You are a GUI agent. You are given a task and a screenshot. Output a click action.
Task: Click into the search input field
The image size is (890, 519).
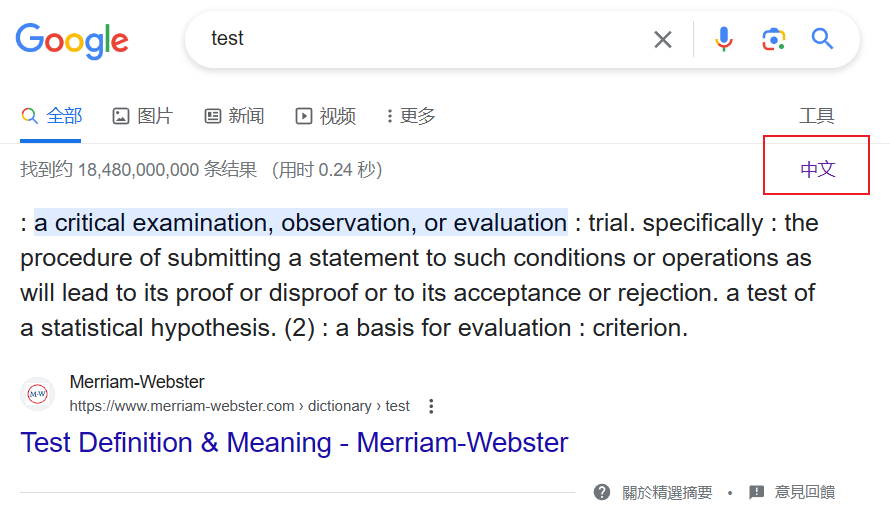[x=420, y=39]
